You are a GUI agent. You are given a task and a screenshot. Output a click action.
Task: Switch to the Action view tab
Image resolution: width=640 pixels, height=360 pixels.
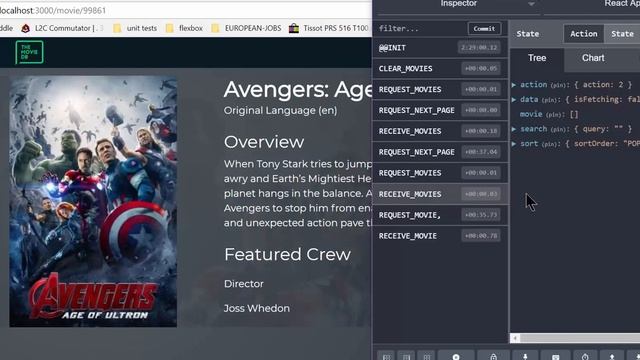(x=584, y=34)
